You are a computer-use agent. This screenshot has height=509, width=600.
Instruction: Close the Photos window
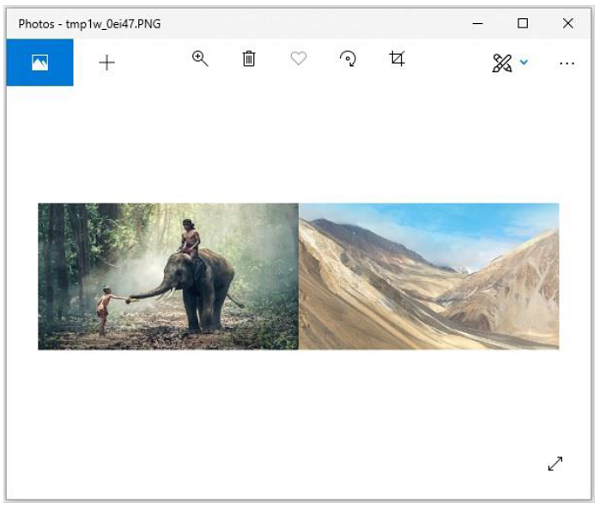(x=568, y=23)
